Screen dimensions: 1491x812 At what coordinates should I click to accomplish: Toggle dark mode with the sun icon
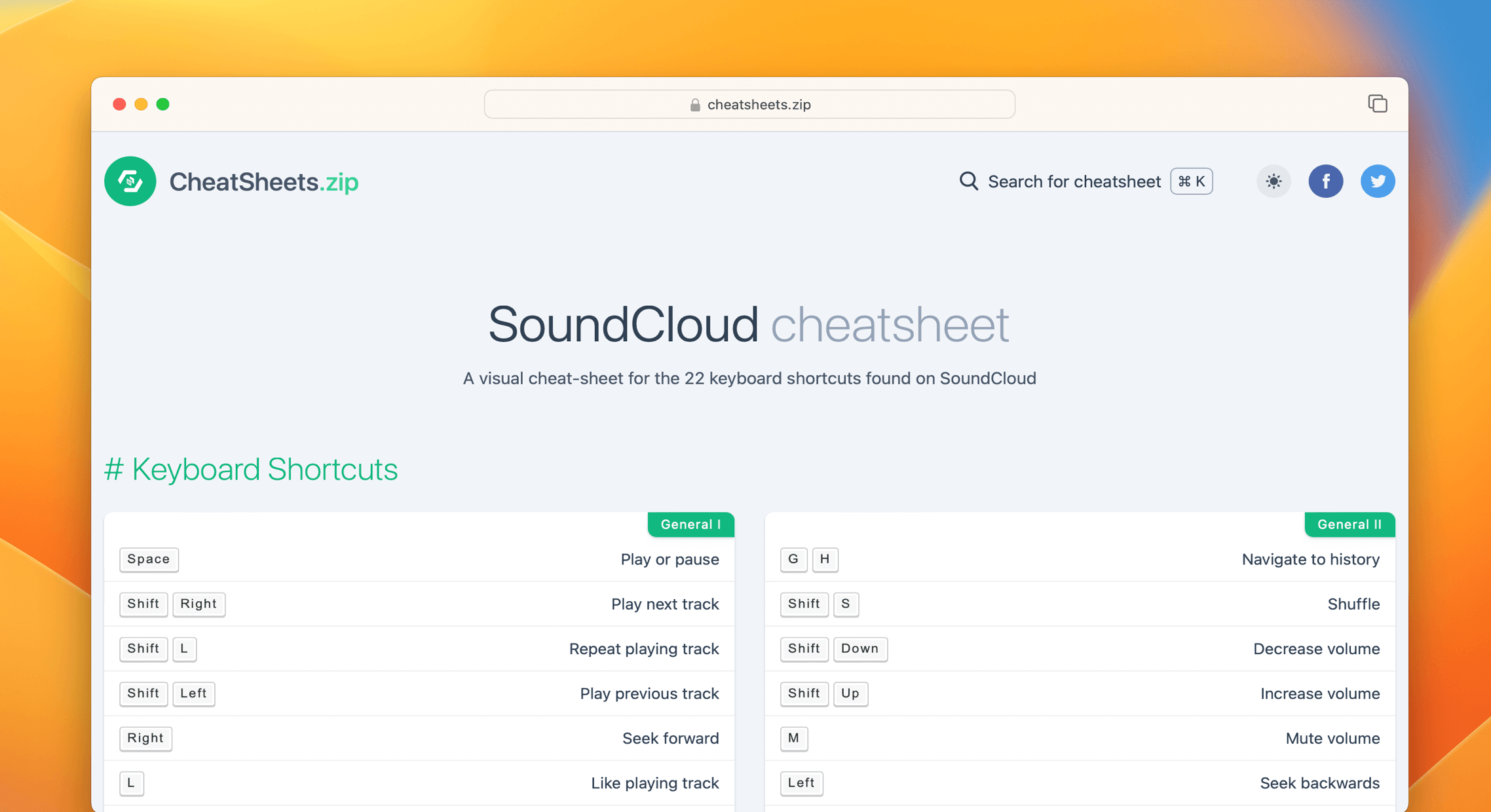(x=1273, y=181)
